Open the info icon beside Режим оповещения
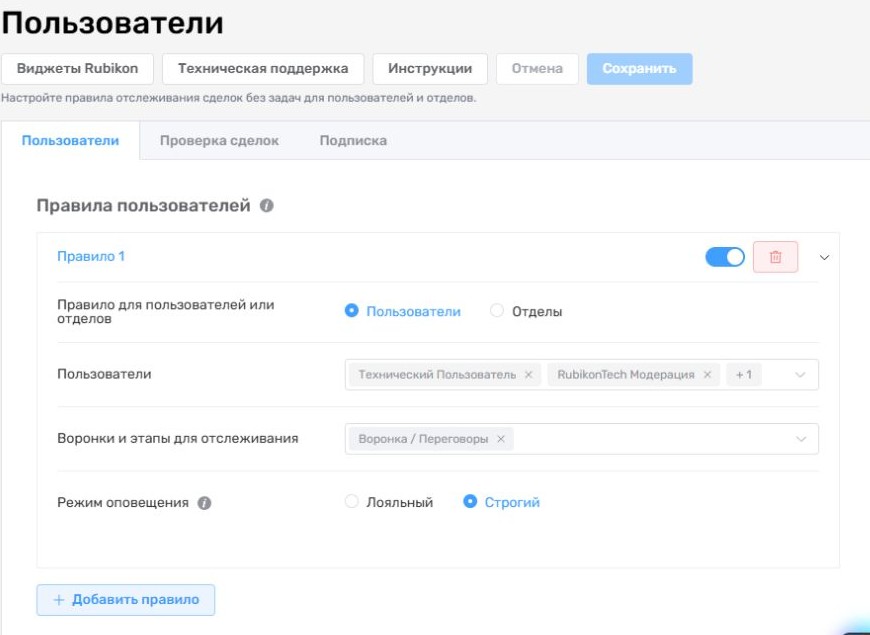The width and height of the screenshot is (870, 635). click(204, 503)
